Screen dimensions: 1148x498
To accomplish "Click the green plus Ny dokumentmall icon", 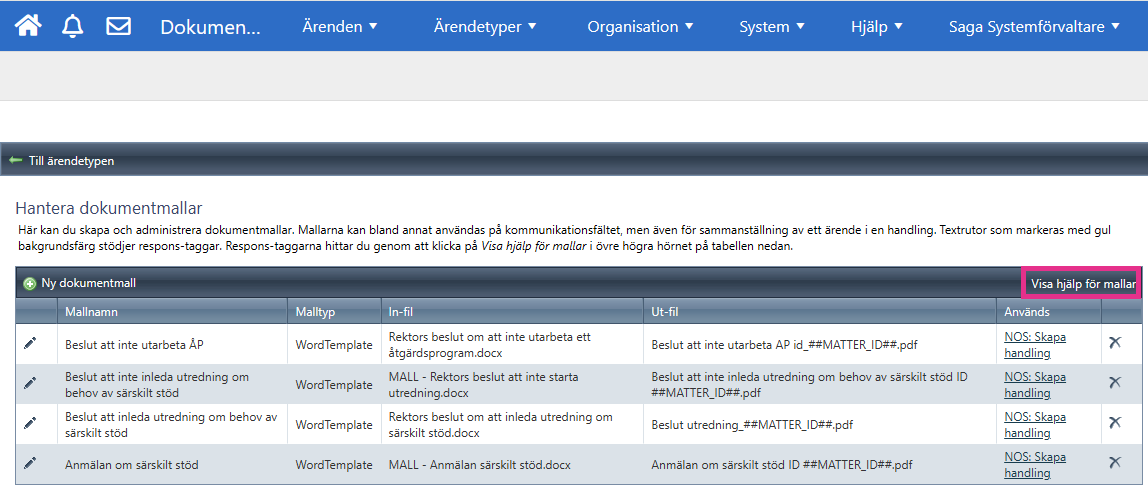I will pos(30,283).
